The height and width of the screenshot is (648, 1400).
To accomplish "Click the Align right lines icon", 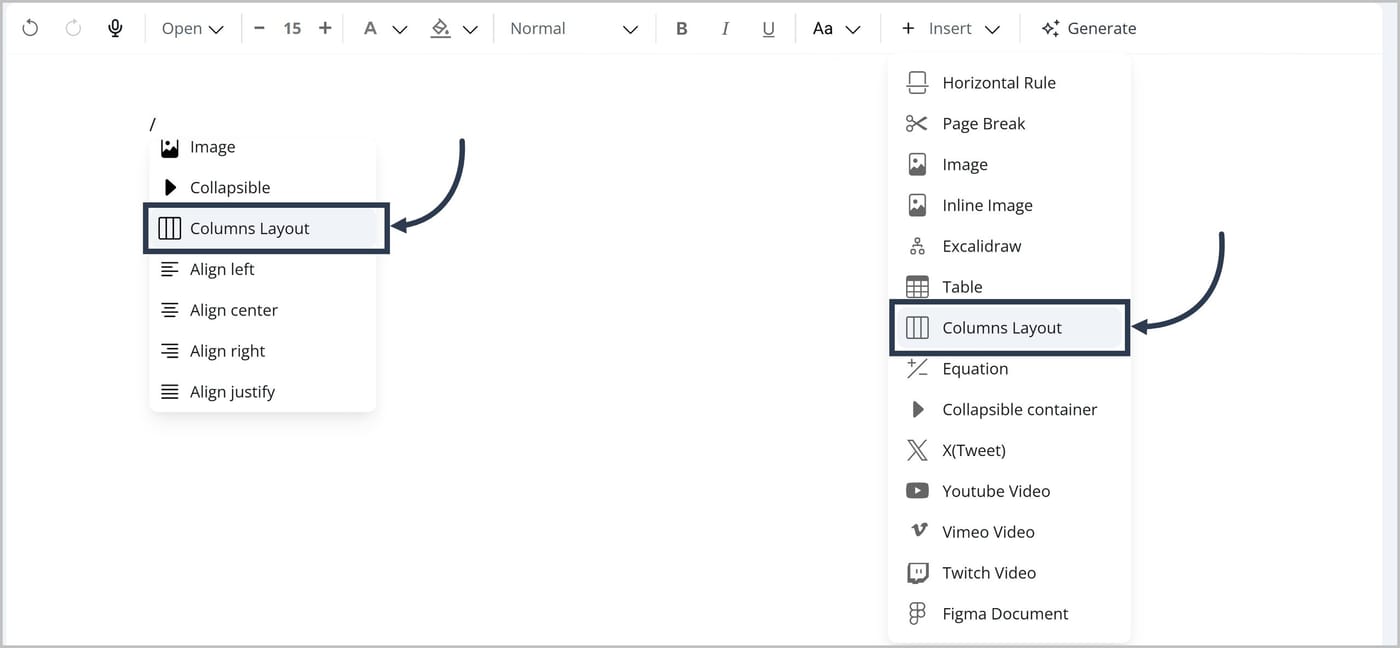I will [x=170, y=351].
